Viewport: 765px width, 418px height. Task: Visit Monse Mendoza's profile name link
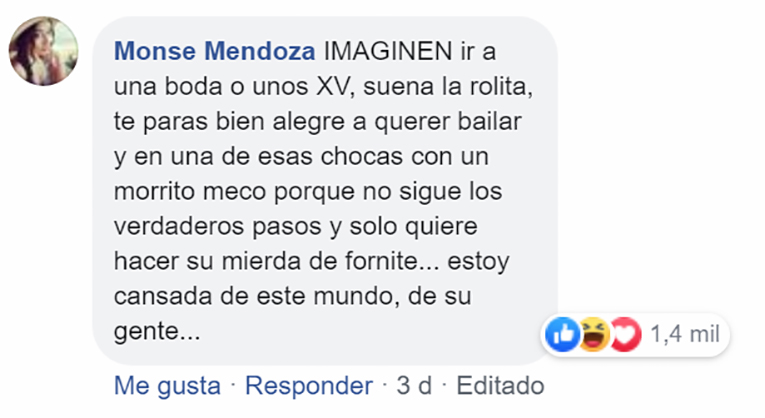[215, 51]
